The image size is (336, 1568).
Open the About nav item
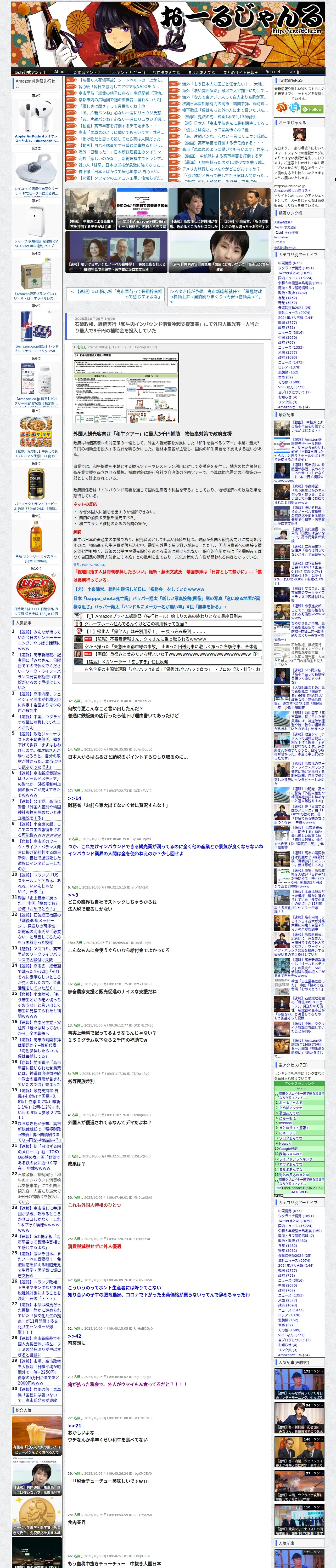(x=60, y=72)
